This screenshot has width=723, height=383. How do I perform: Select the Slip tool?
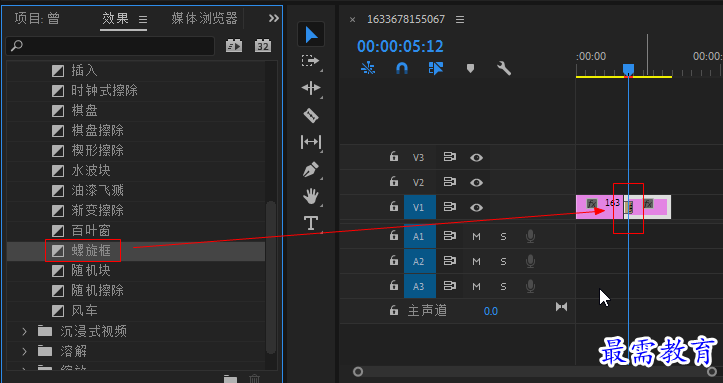[311, 142]
